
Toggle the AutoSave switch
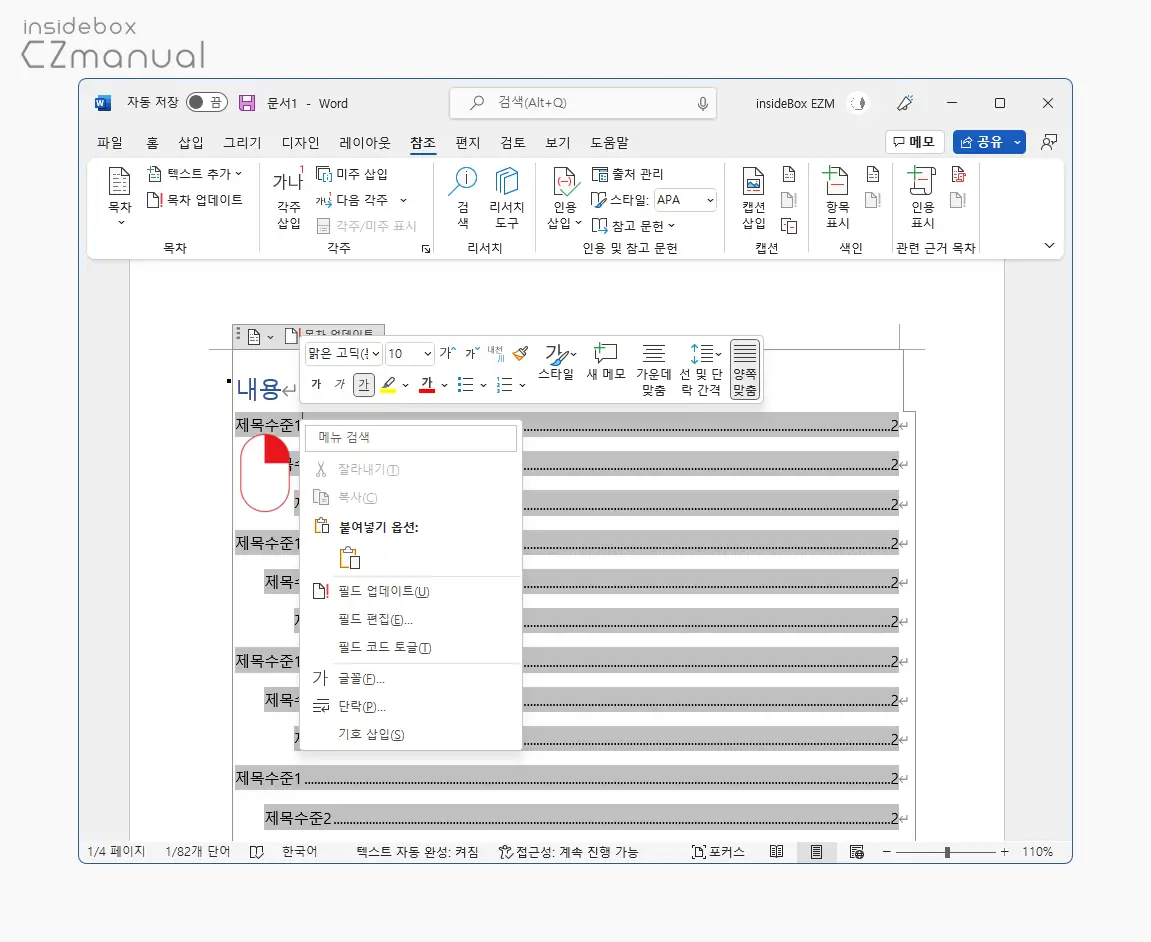[206, 103]
